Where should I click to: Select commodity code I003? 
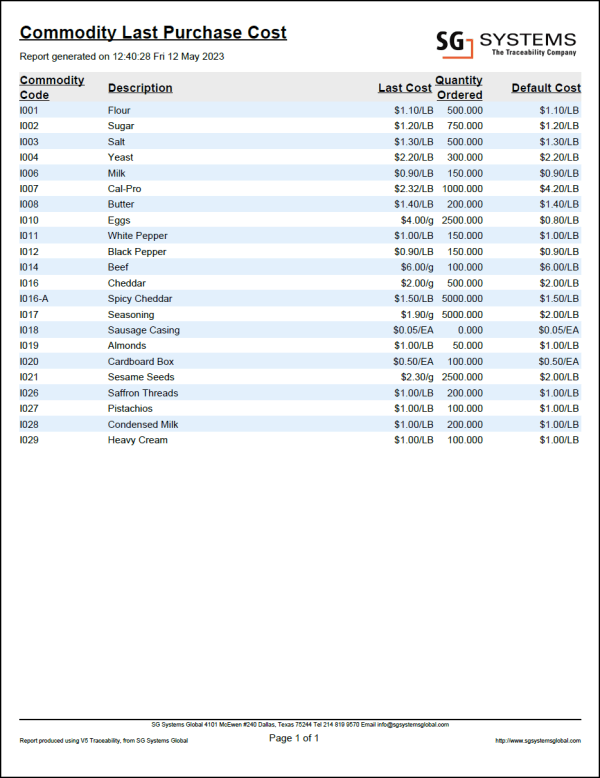tap(29, 142)
